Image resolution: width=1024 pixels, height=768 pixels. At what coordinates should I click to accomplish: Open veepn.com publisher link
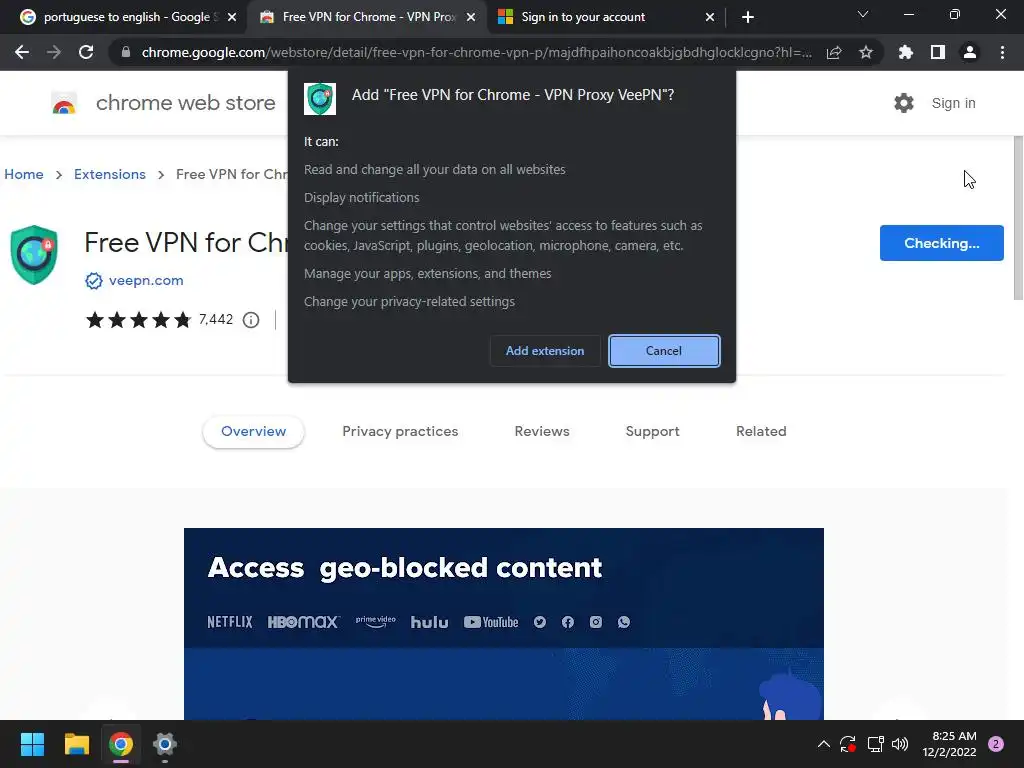click(146, 280)
